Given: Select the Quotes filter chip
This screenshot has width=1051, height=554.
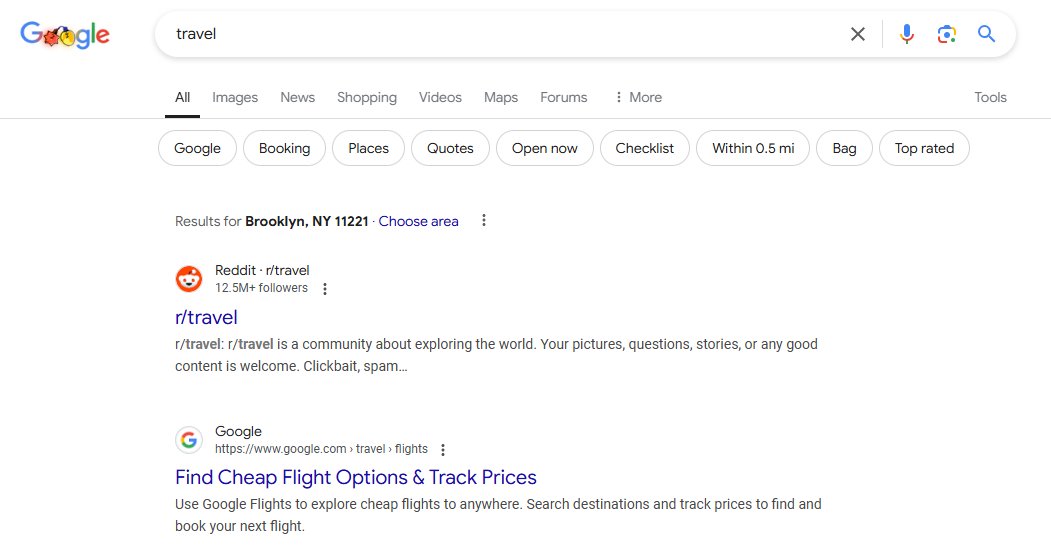Looking at the screenshot, I should 450,148.
